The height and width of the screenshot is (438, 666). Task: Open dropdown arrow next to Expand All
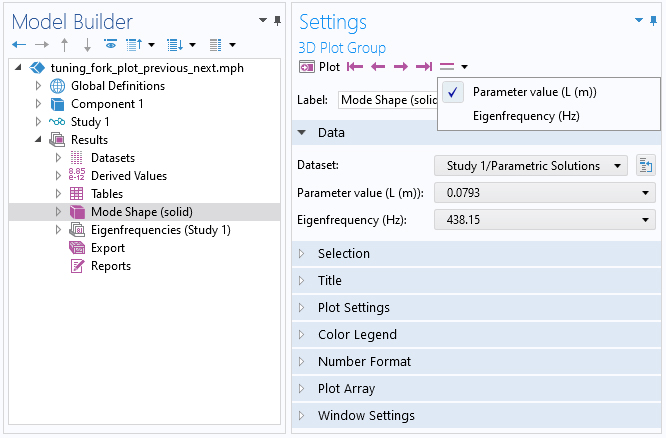click(192, 45)
